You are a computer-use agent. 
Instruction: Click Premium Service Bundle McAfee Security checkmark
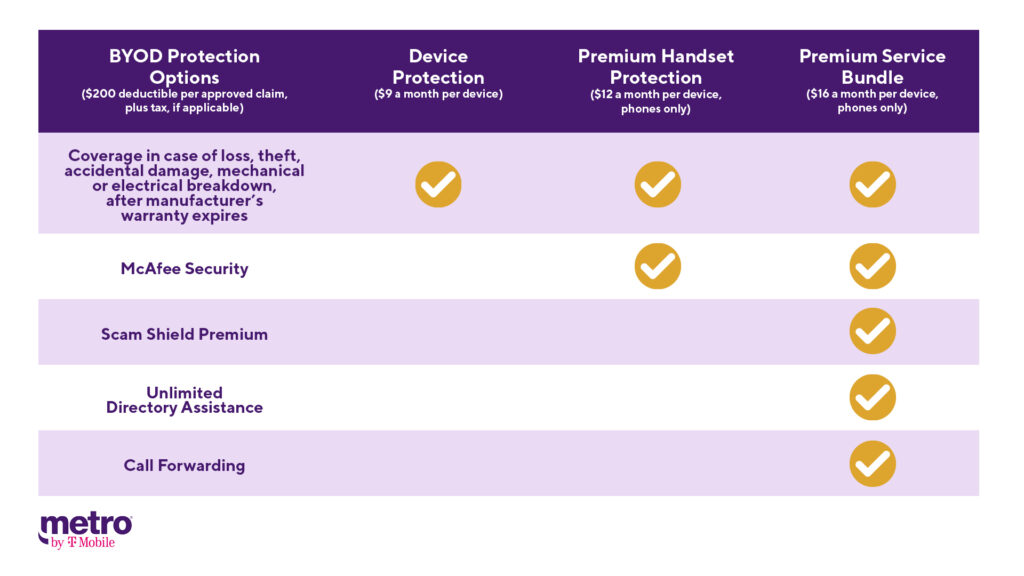872,266
